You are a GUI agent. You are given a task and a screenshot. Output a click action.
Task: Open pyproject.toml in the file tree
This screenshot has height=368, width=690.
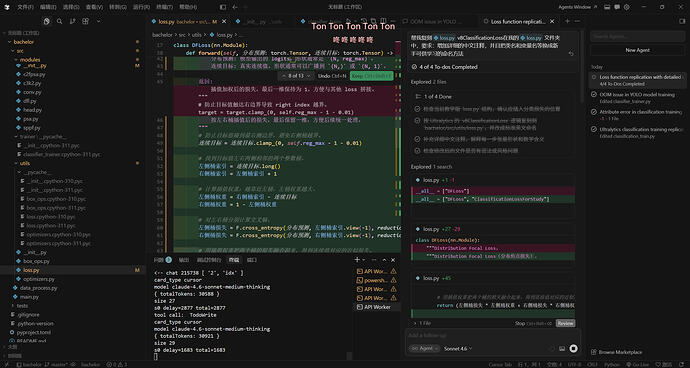[33, 332]
